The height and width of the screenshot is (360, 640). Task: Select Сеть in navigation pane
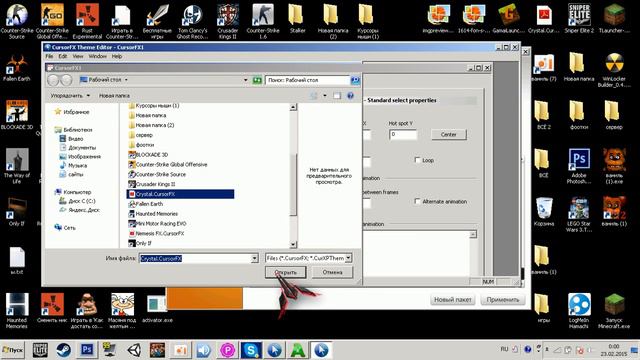69,228
